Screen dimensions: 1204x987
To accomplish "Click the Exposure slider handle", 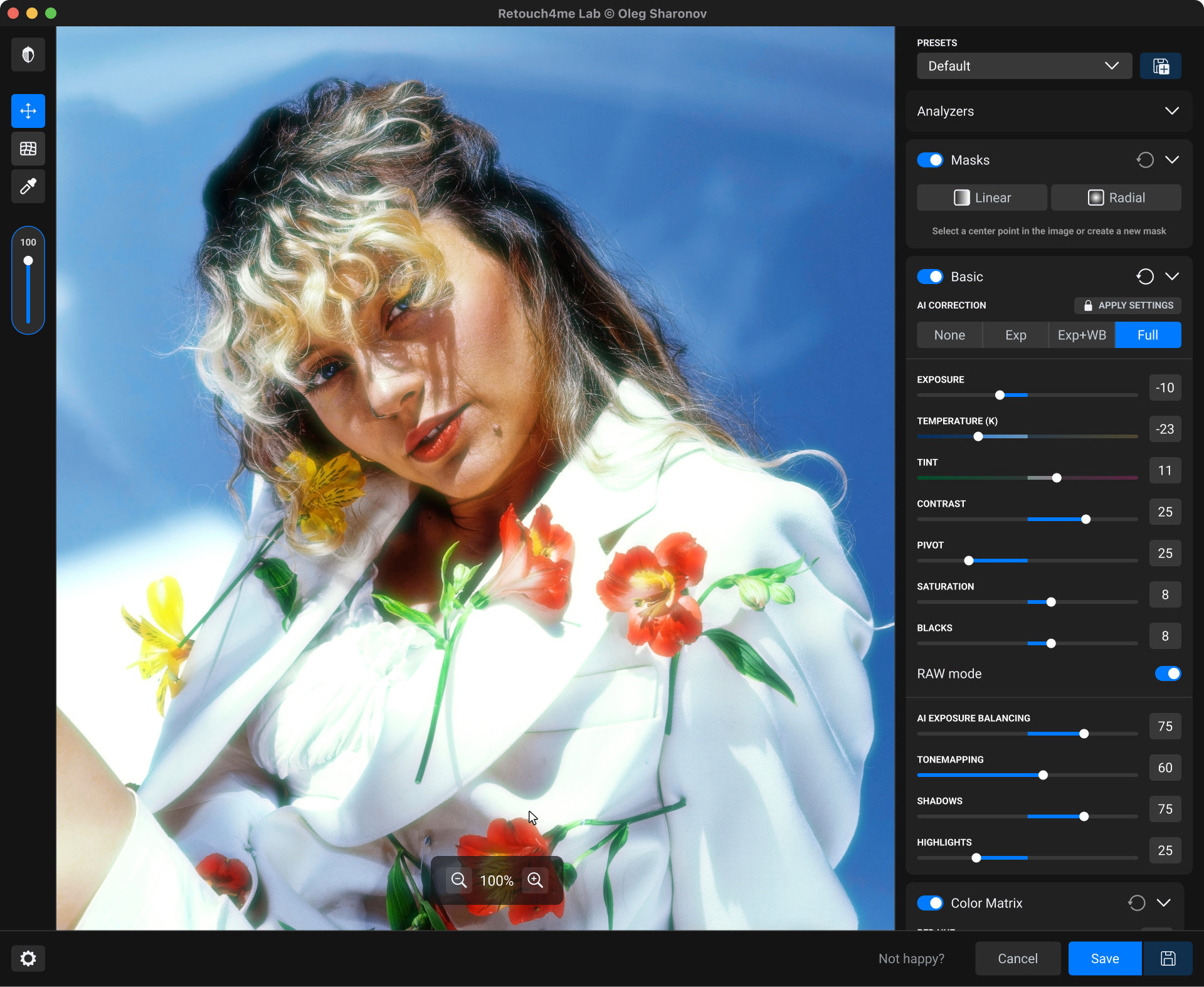I will [1000, 395].
